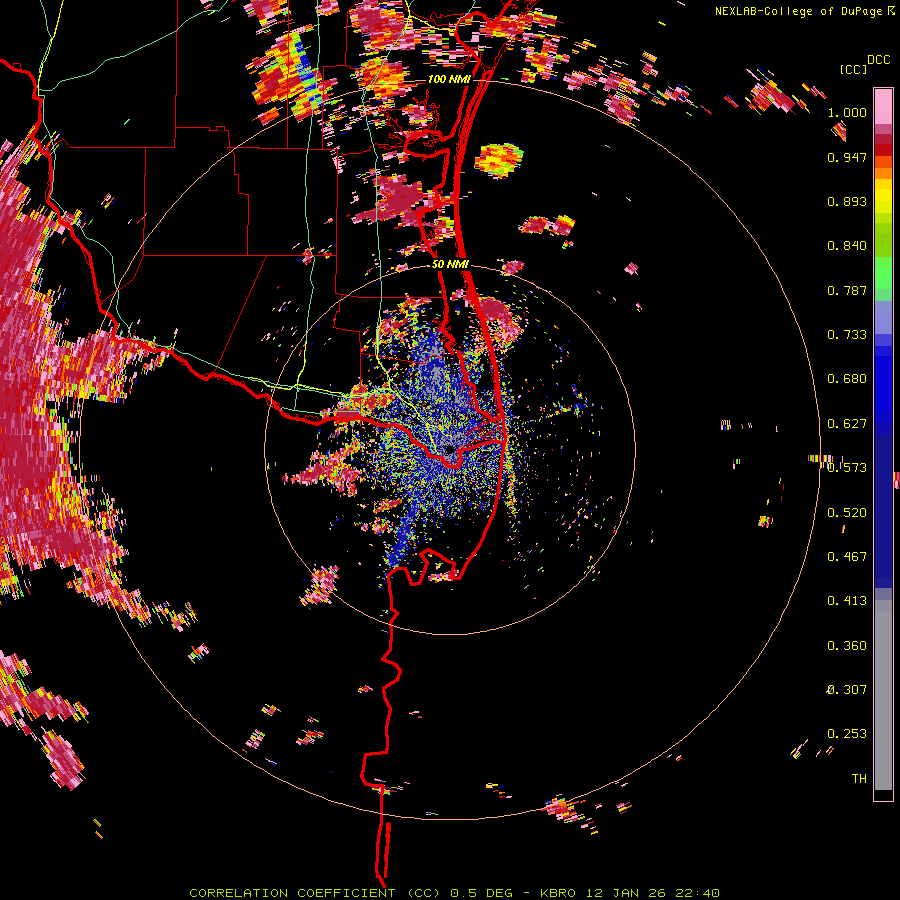
Task: Click the 0.947 scale value
Action: coord(847,157)
